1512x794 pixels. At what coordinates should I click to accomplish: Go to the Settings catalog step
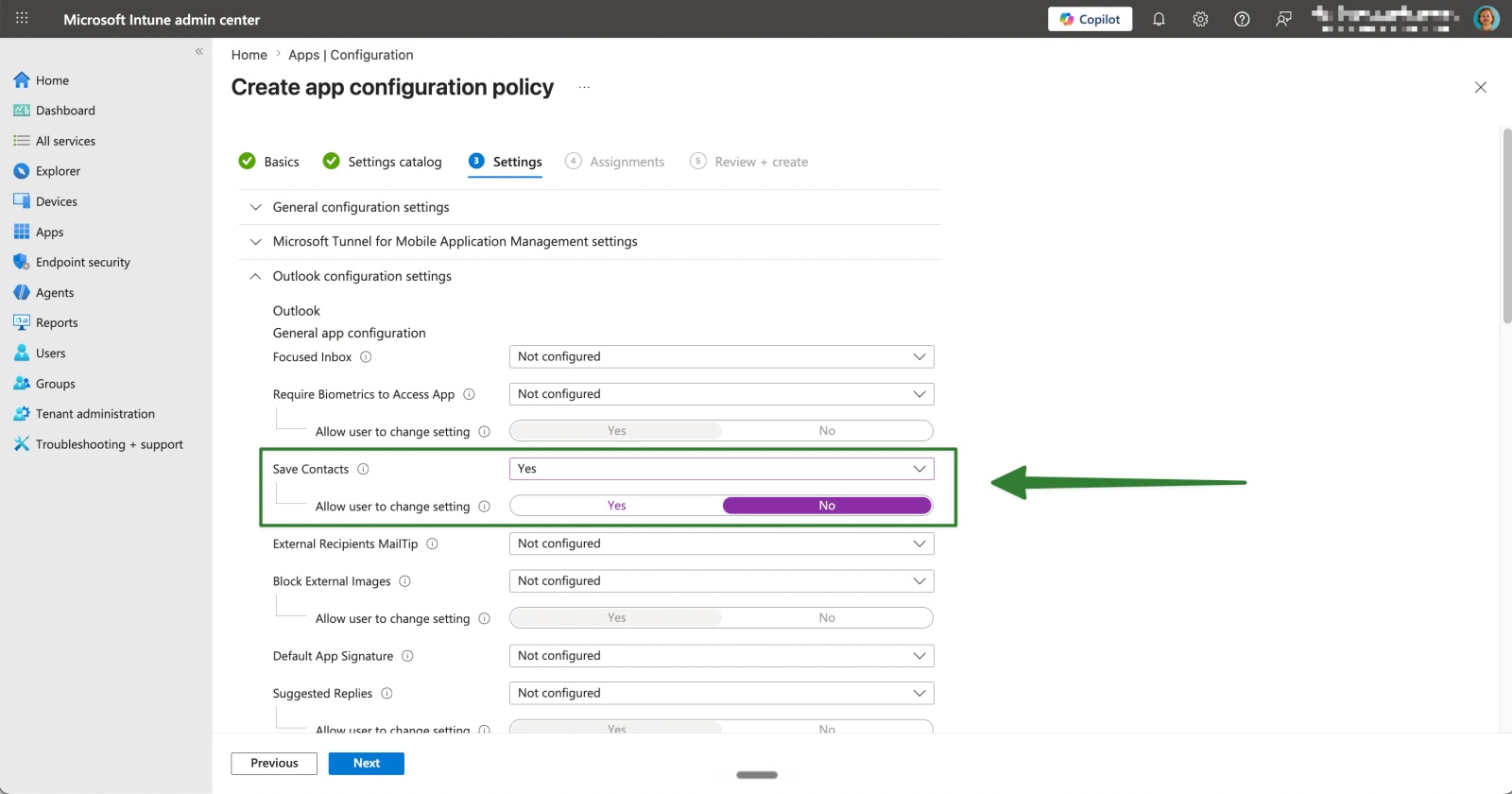pyautogui.click(x=383, y=162)
